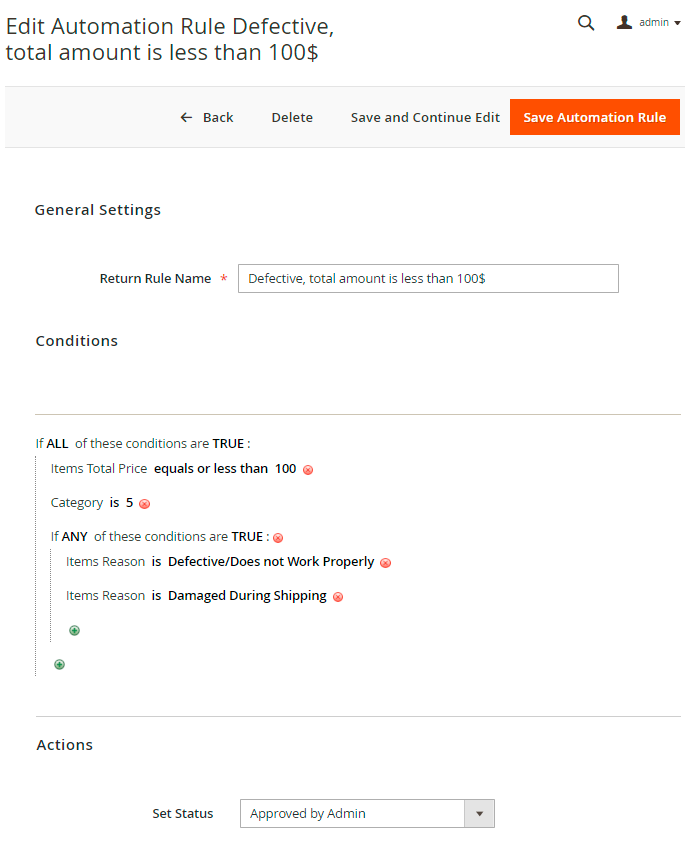Viewport: 685px width, 849px height.
Task: Remove the nested ANY conditions group
Action: click(278, 538)
